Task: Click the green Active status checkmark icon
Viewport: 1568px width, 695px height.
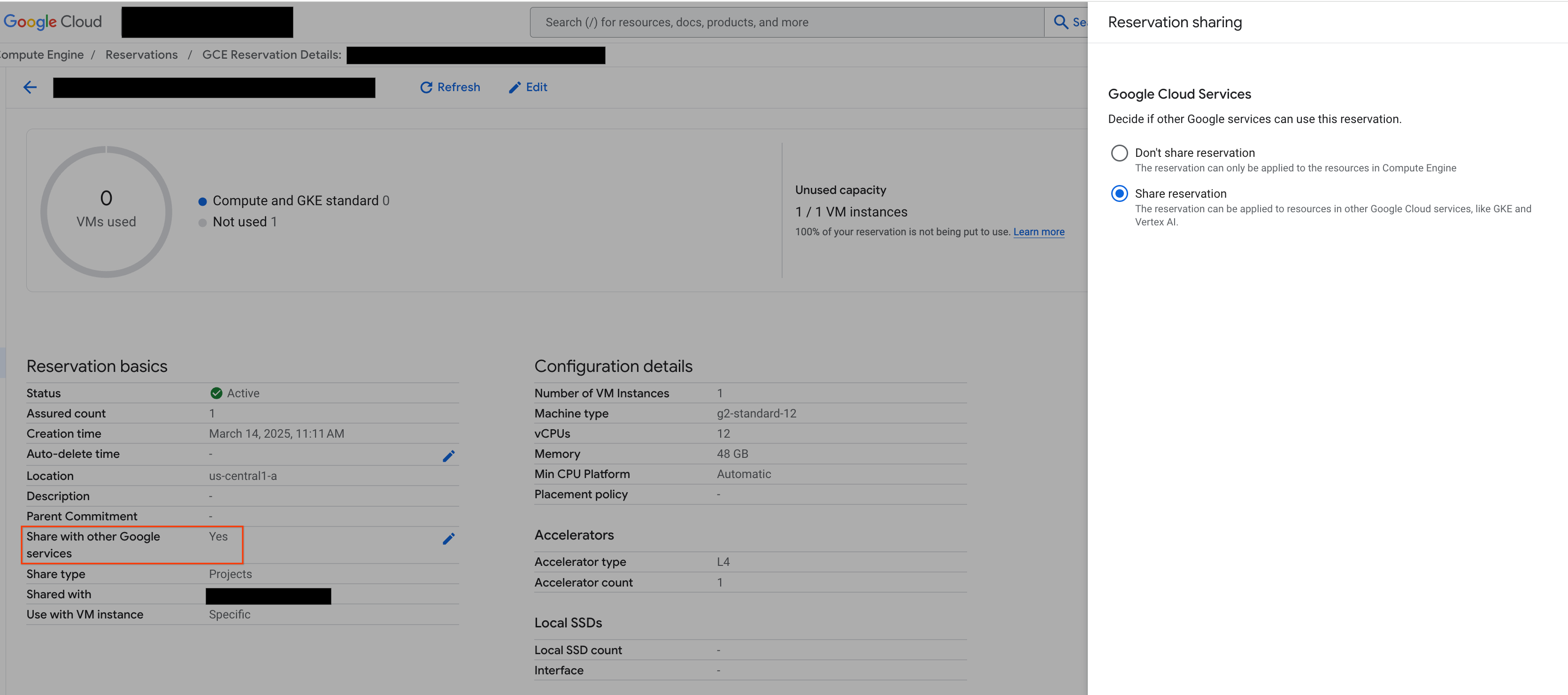Action: click(x=217, y=392)
